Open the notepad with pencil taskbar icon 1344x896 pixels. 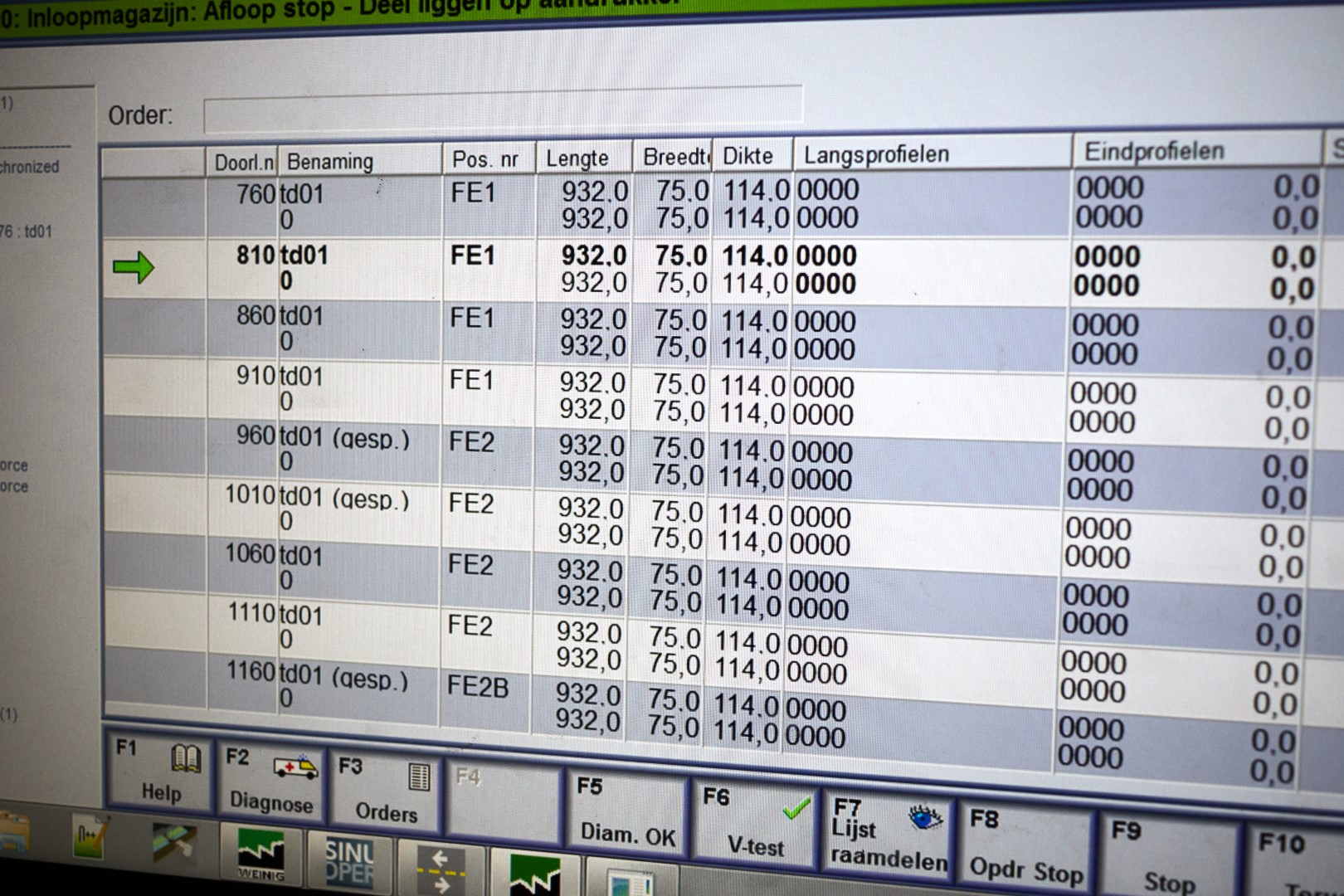coord(90,838)
